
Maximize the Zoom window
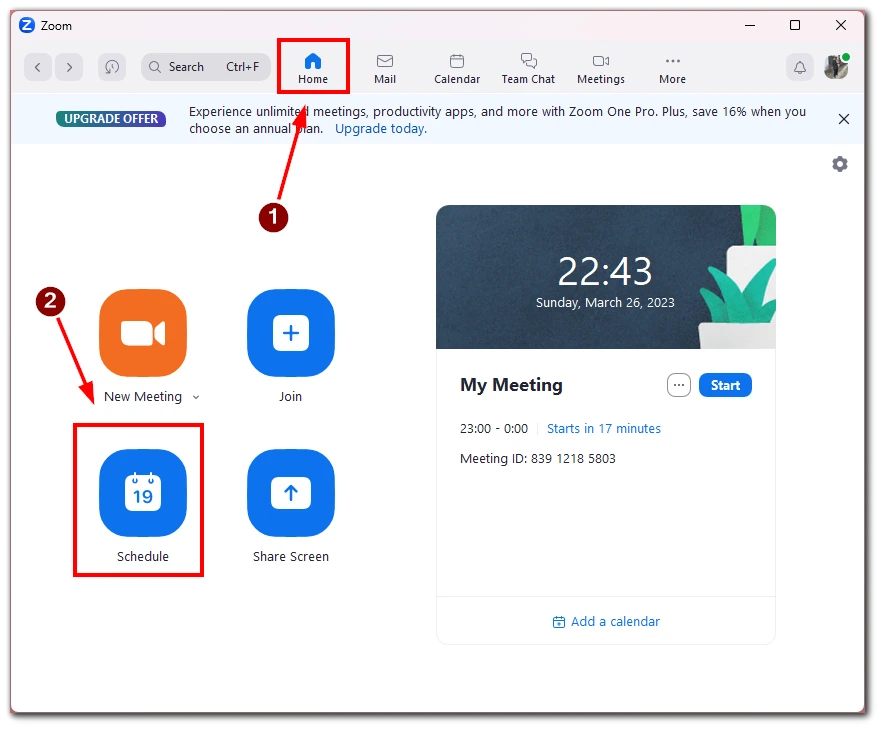click(795, 25)
